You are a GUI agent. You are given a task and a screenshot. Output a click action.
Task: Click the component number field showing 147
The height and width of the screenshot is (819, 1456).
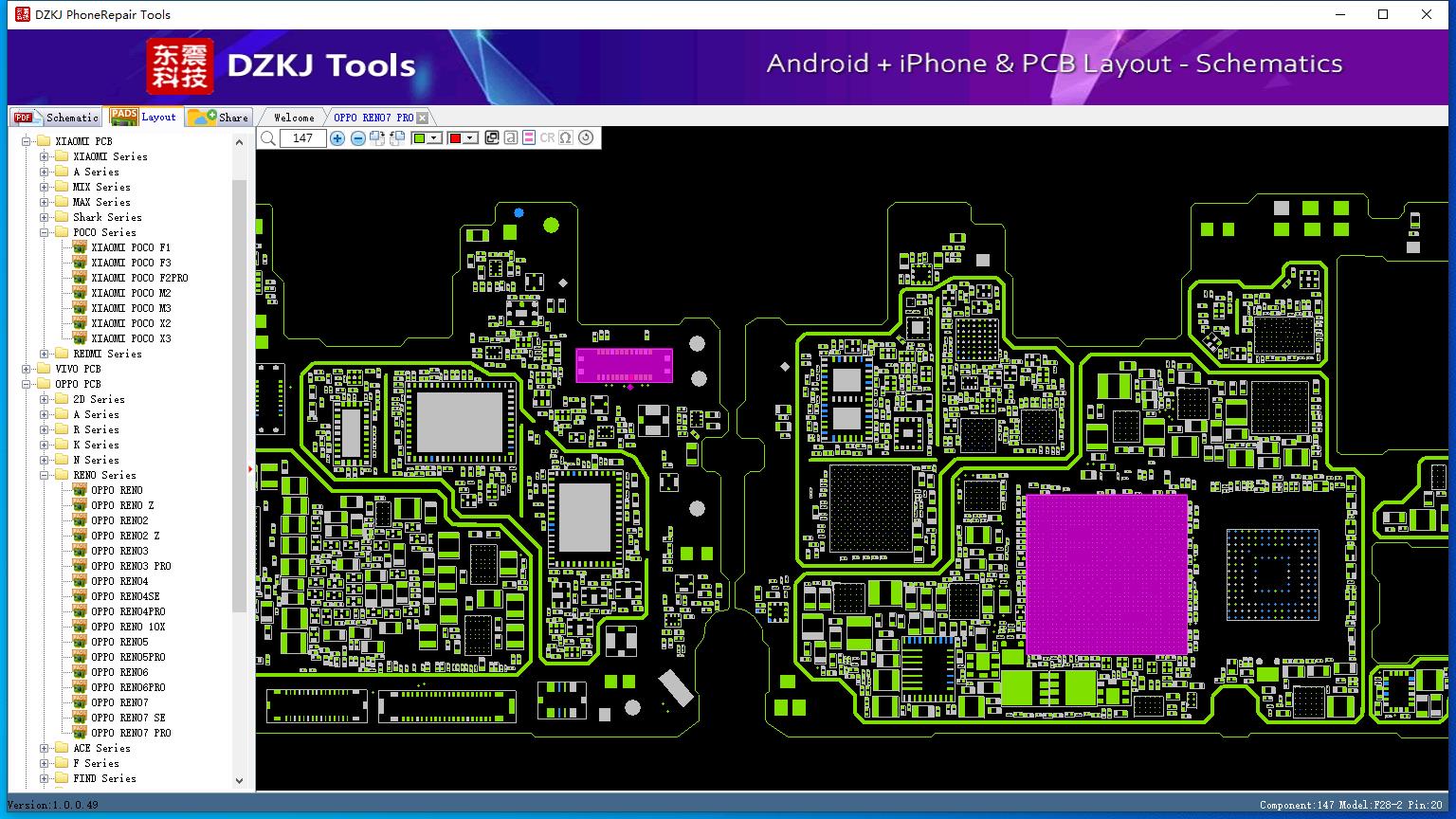(x=302, y=138)
